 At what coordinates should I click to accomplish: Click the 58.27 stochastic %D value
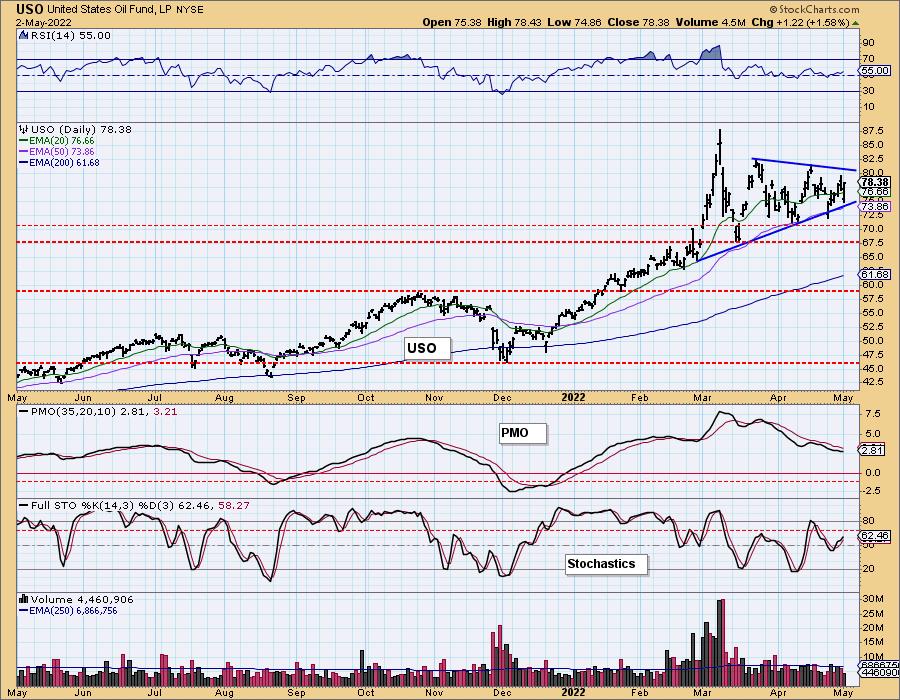point(235,505)
